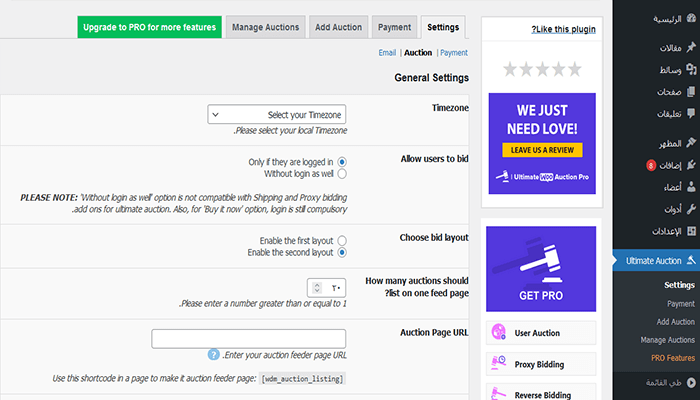Open the Email settings sub-link

tap(388, 52)
